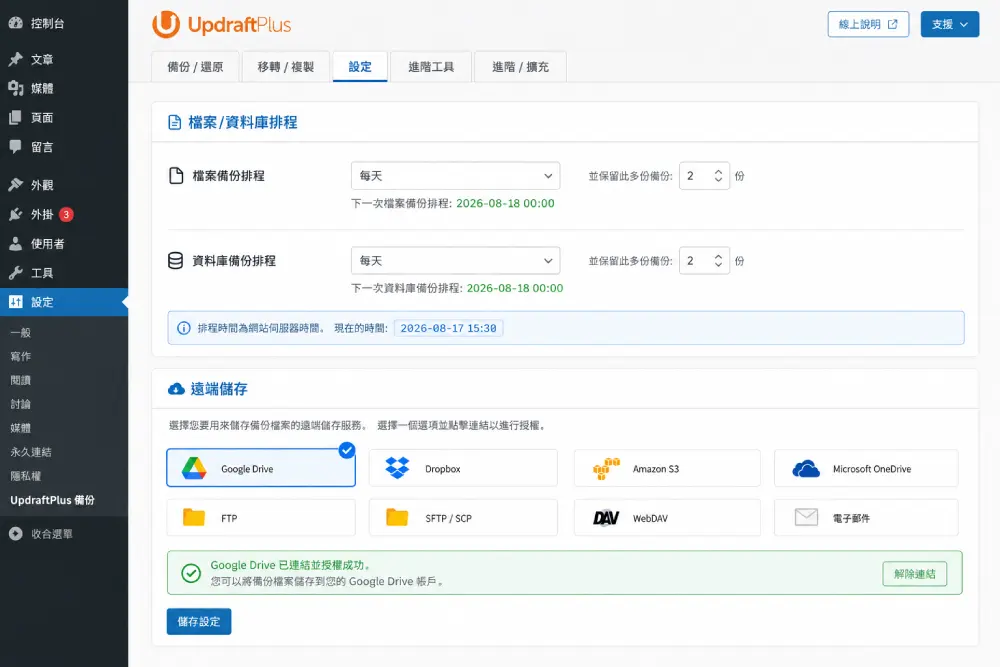Click the 設定 sliders icon in sidebar

(x=16, y=302)
